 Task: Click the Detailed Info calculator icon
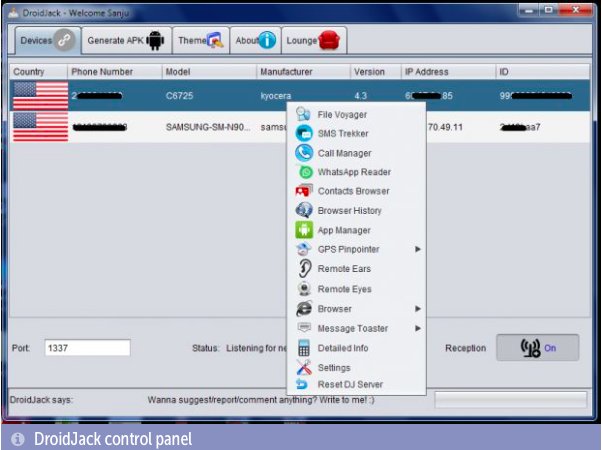click(304, 348)
